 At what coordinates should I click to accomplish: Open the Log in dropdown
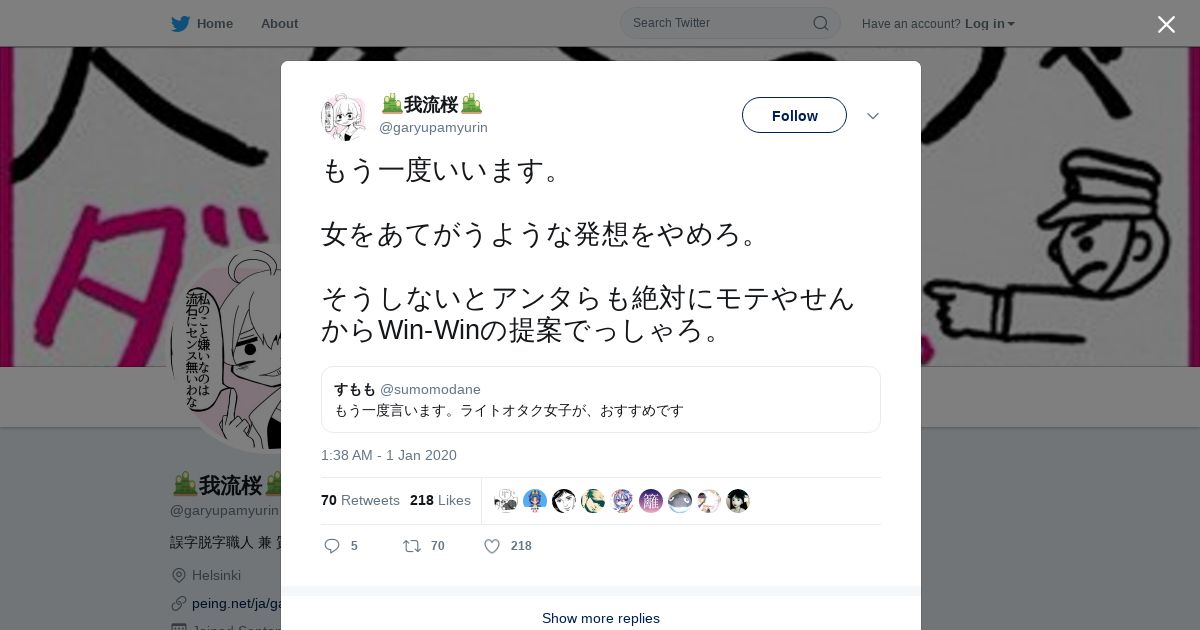989,23
